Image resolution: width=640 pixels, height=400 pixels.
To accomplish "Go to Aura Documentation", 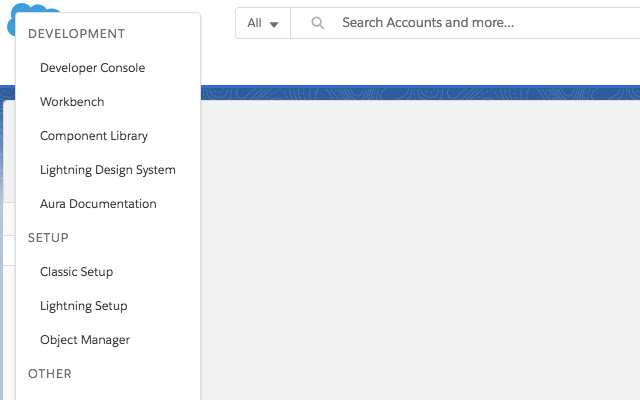I will click(x=98, y=204).
